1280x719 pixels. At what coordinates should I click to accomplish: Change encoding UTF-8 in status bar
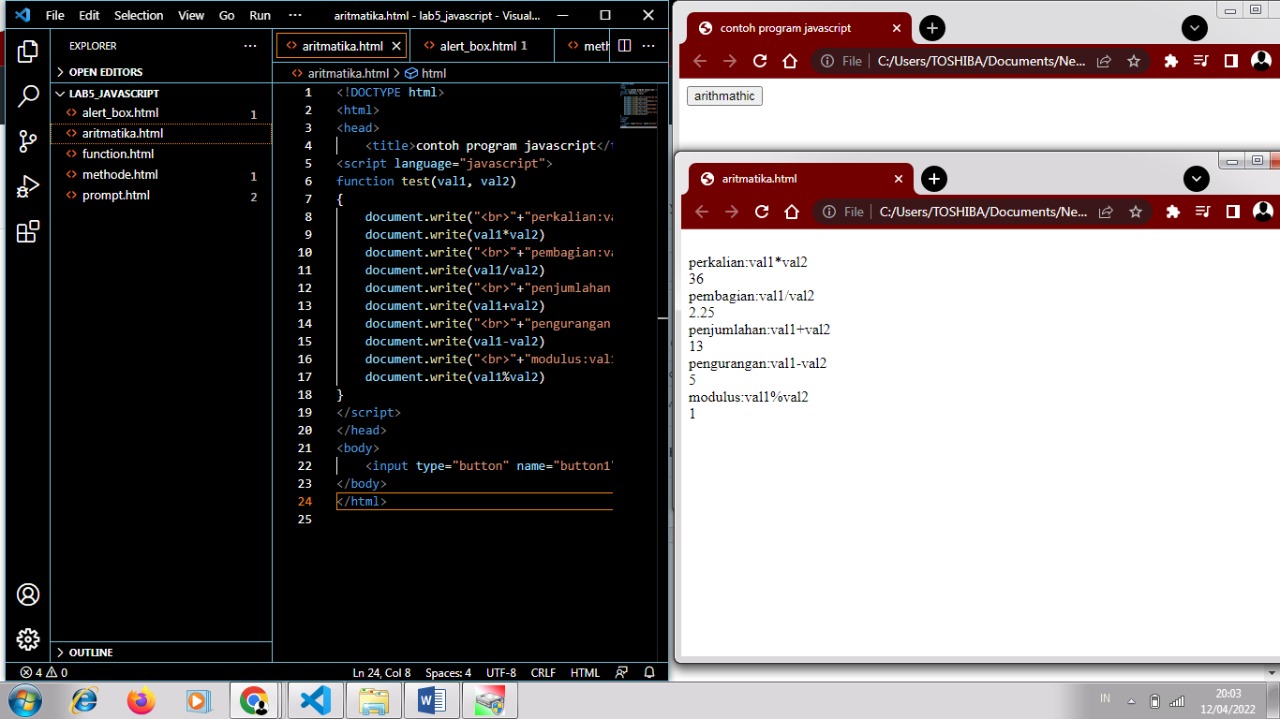(x=501, y=673)
